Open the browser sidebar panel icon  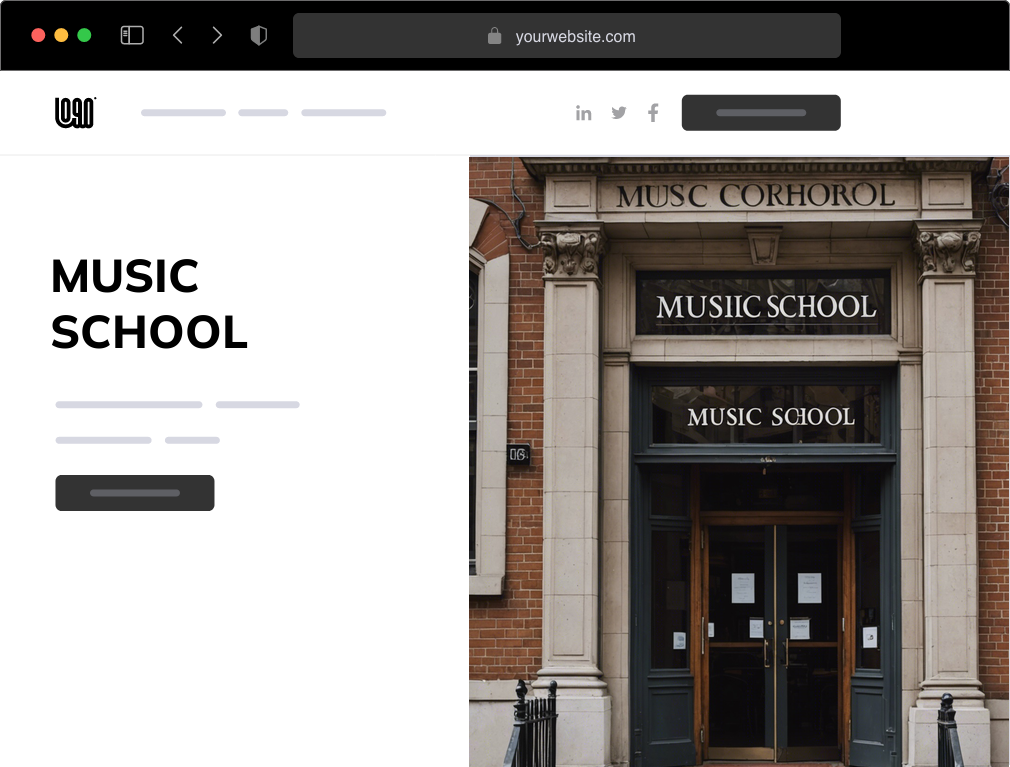point(131,34)
